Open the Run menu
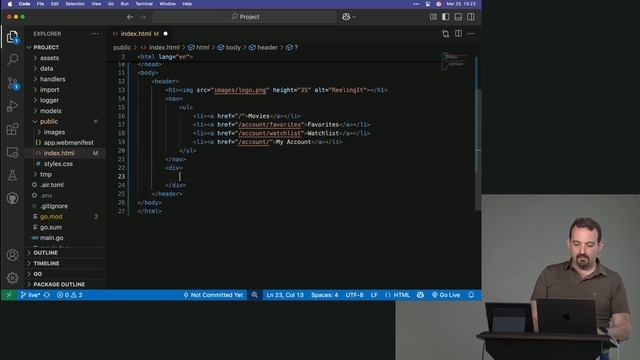The width and height of the screenshot is (640, 360). [124, 4]
